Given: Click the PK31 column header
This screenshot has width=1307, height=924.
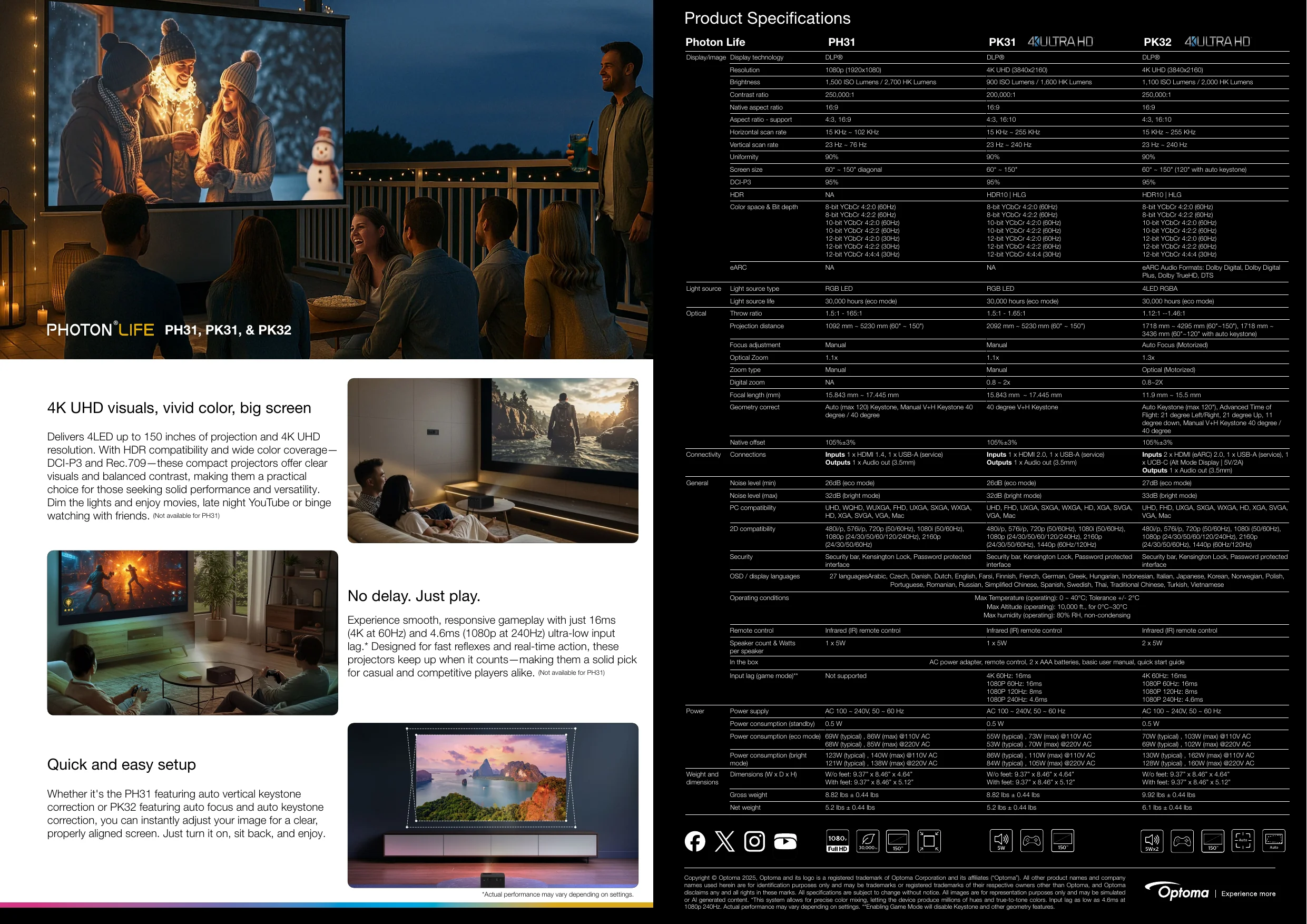Looking at the screenshot, I should point(1003,42).
